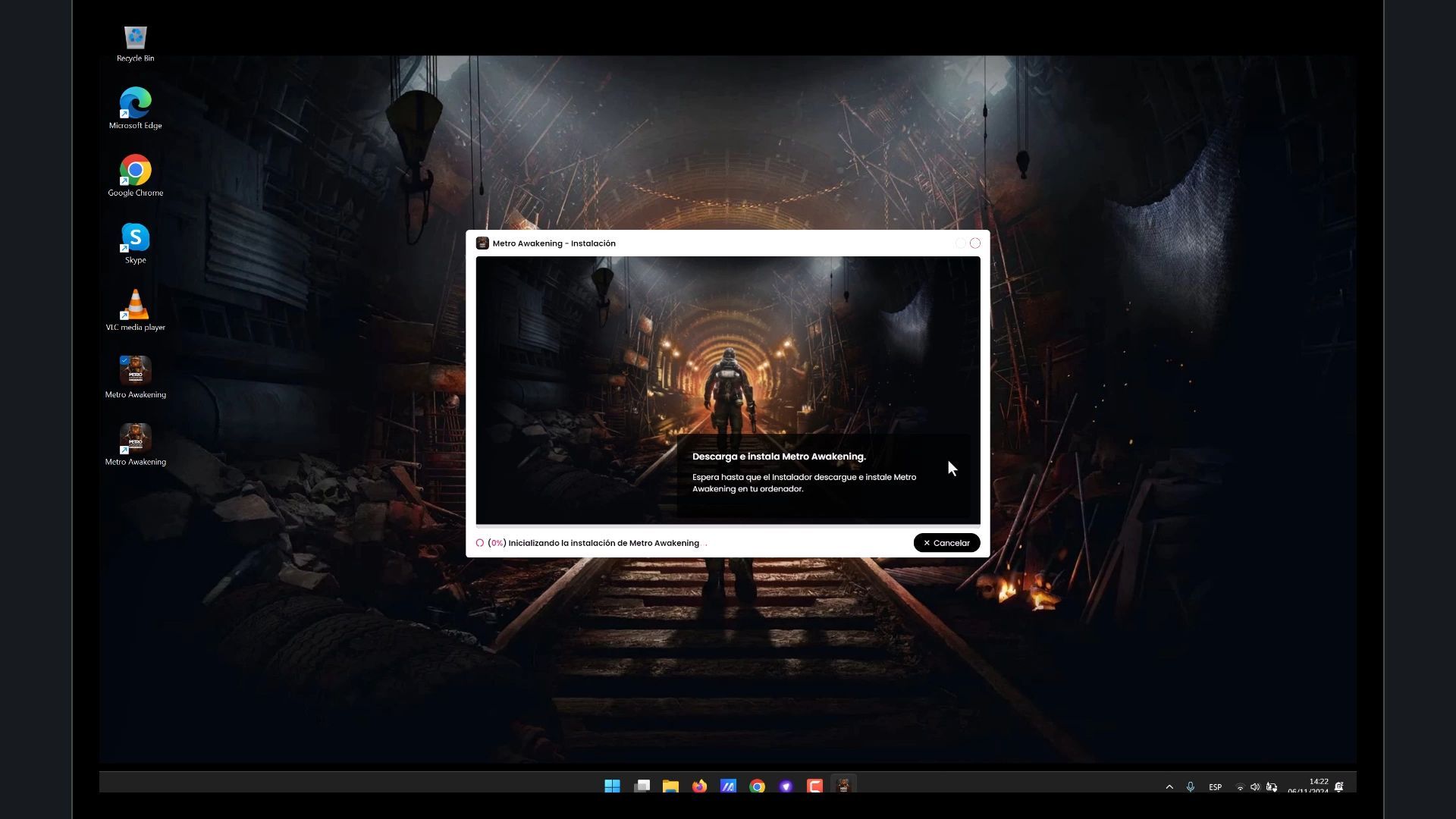Launch Google Chrome from the taskbar
Image resolution: width=1456 pixels, height=819 pixels.
757,786
